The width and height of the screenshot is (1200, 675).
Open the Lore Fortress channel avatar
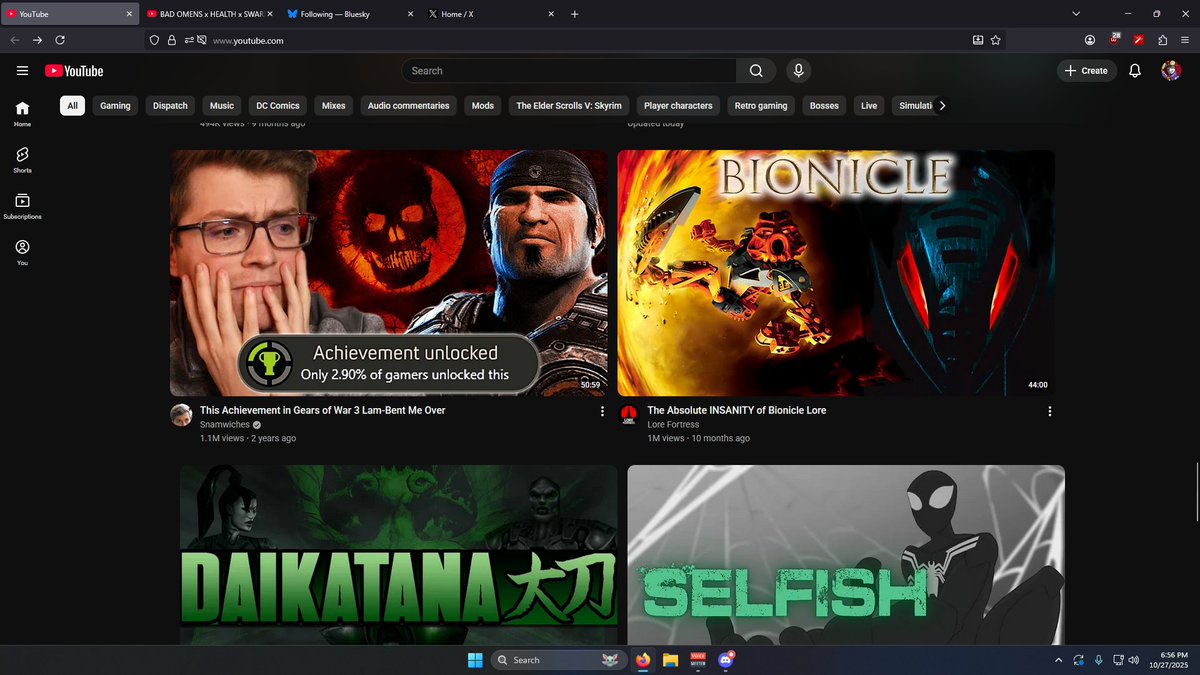click(629, 415)
